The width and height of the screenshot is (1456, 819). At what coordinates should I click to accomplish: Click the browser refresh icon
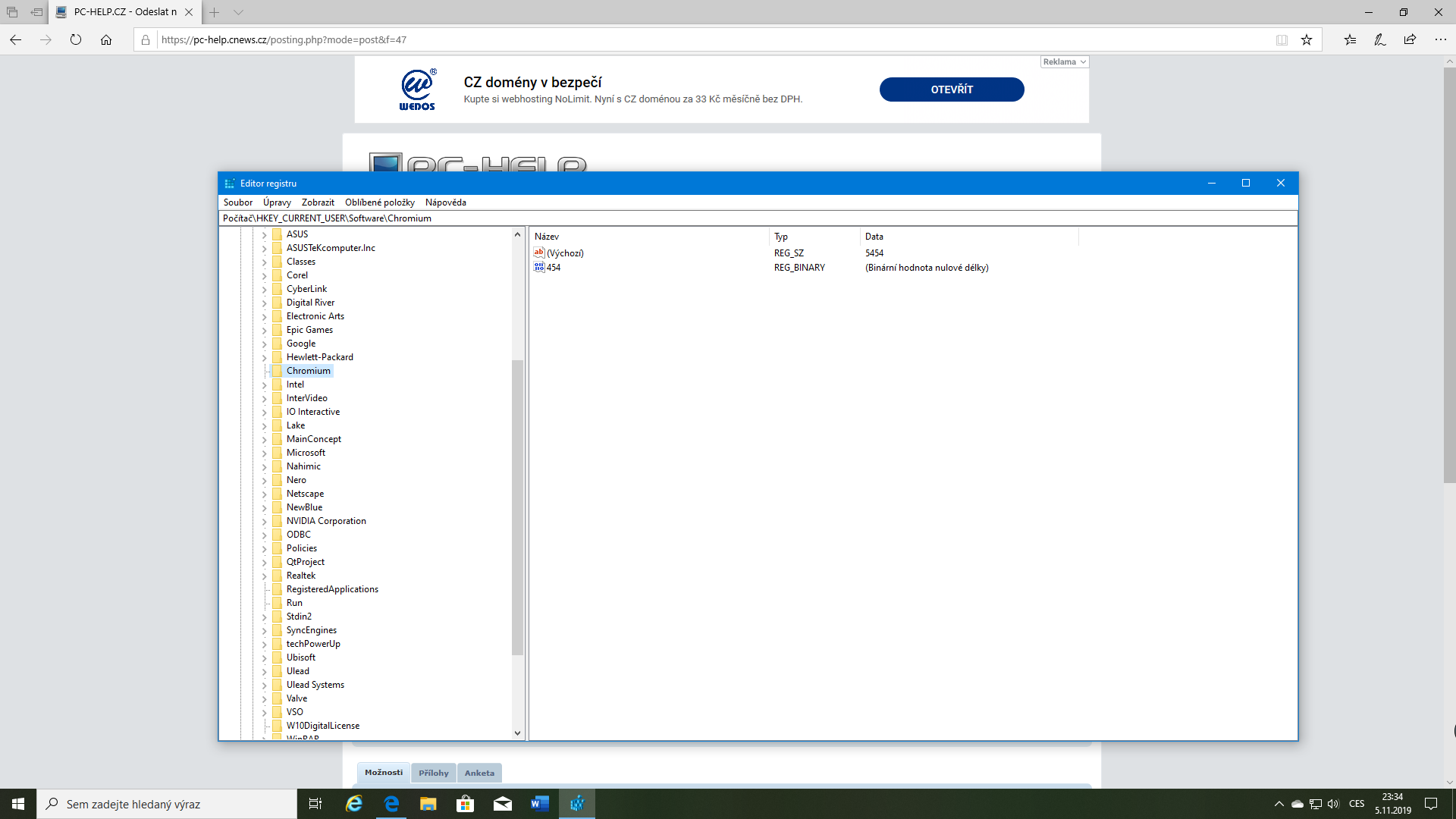coord(76,40)
